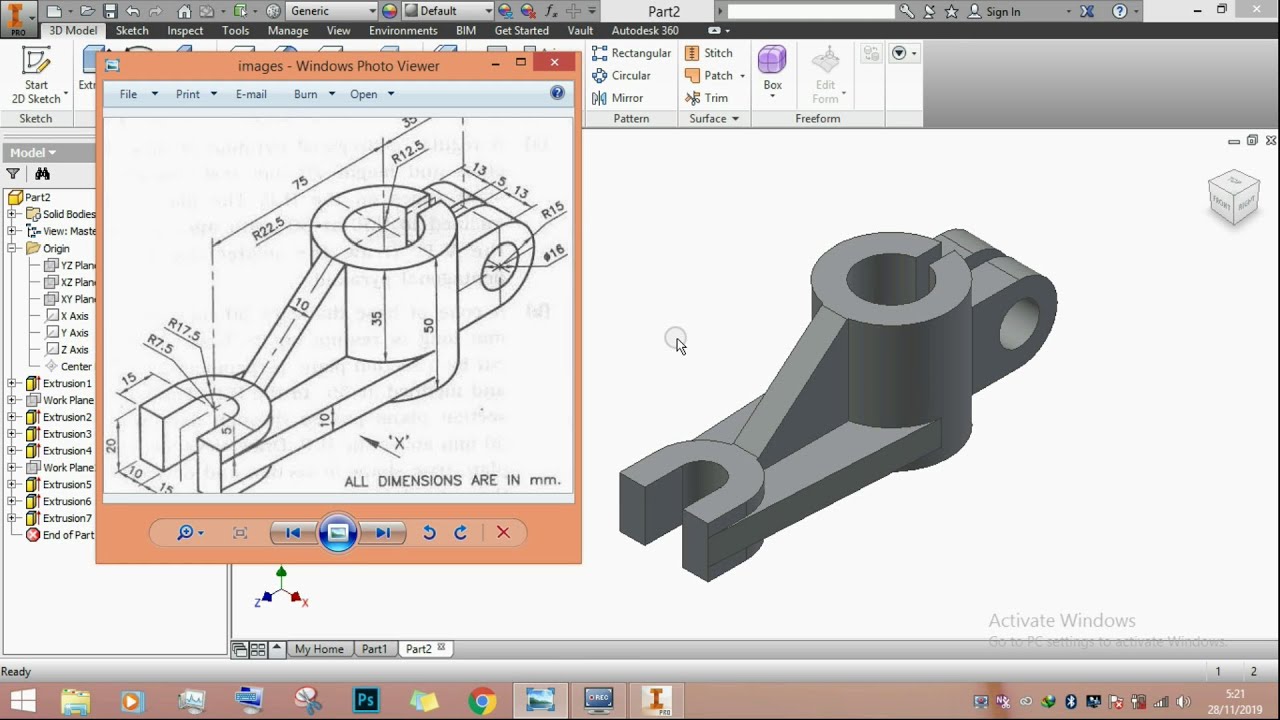Activate the Mirror tool
The width and height of the screenshot is (1280, 720).
(x=617, y=98)
